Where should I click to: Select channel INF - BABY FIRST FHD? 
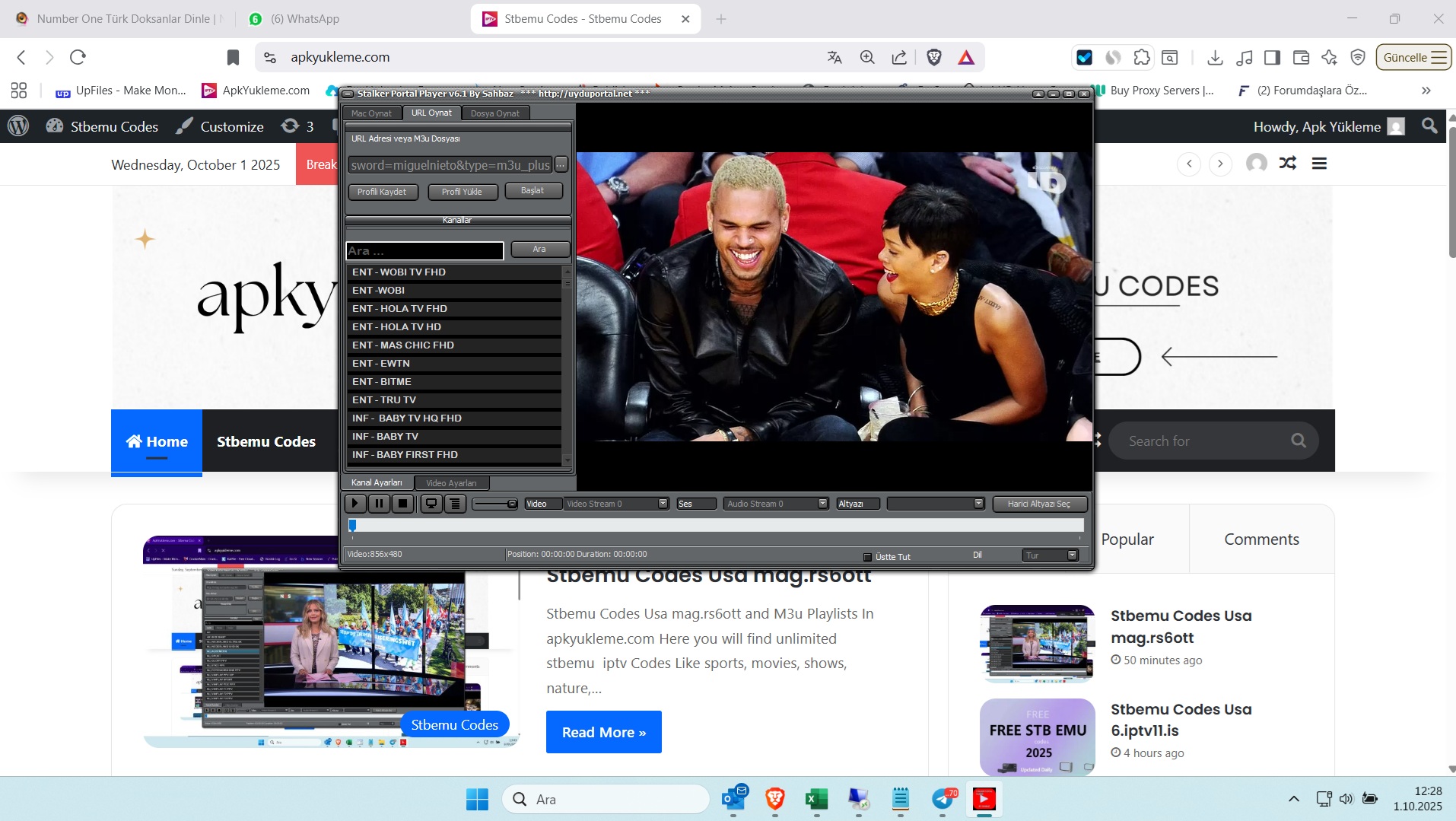pyautogui.click(x=454, y=455)
